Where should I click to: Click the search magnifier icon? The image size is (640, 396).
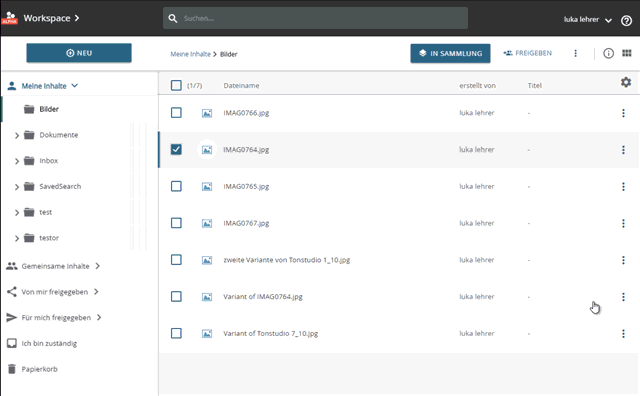[x=173, y=18]
